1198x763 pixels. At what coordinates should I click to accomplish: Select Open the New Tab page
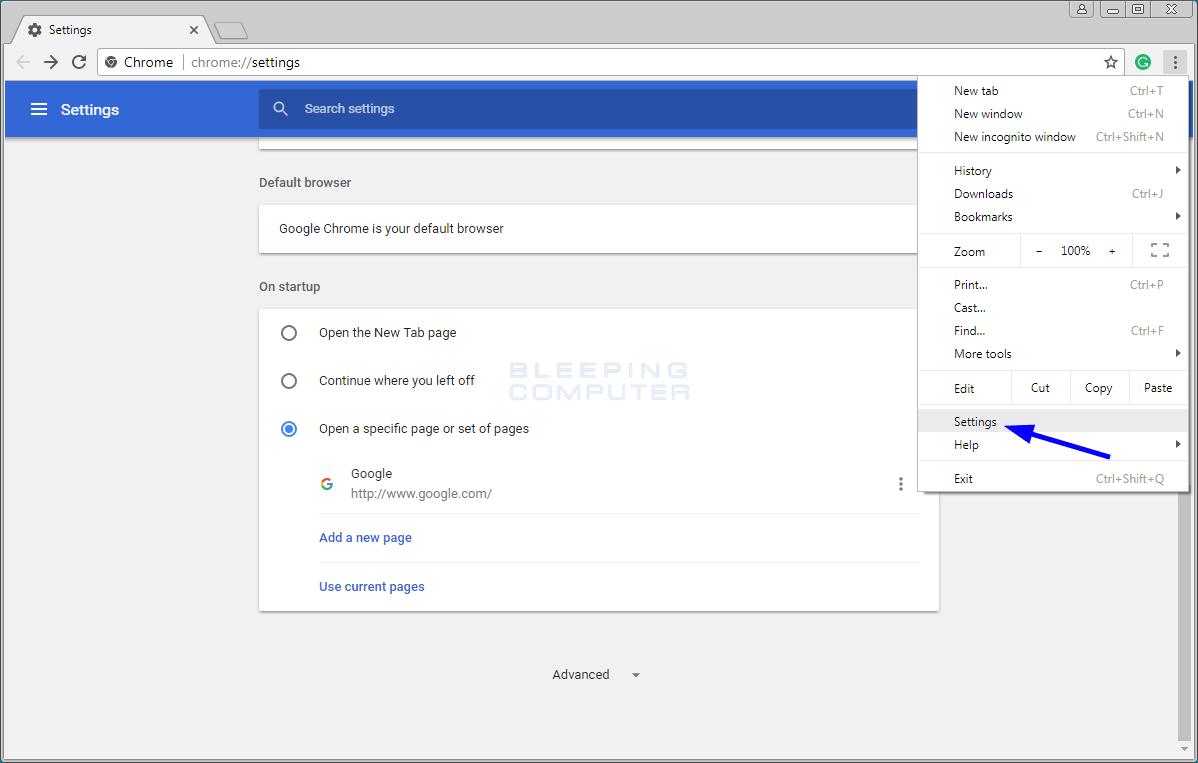click(x=289, y=333)
